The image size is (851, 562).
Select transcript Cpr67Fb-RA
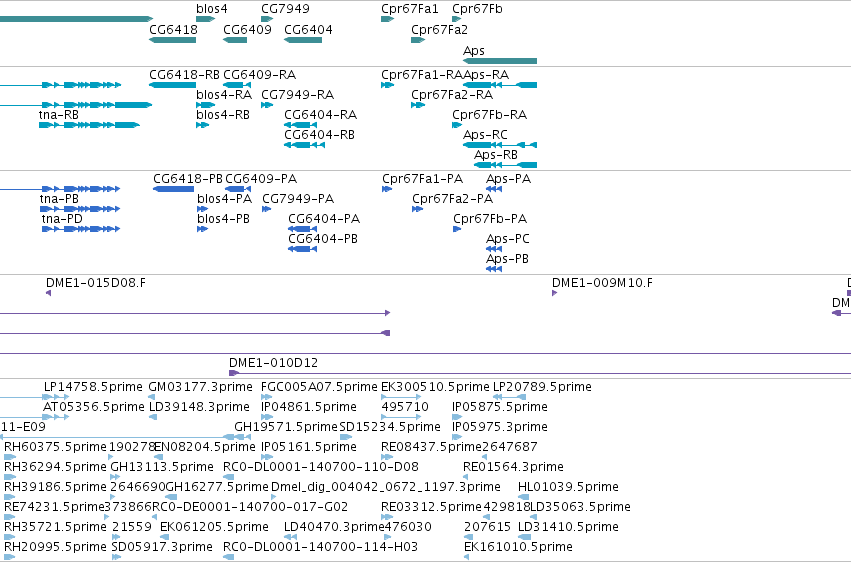(457, 125)
